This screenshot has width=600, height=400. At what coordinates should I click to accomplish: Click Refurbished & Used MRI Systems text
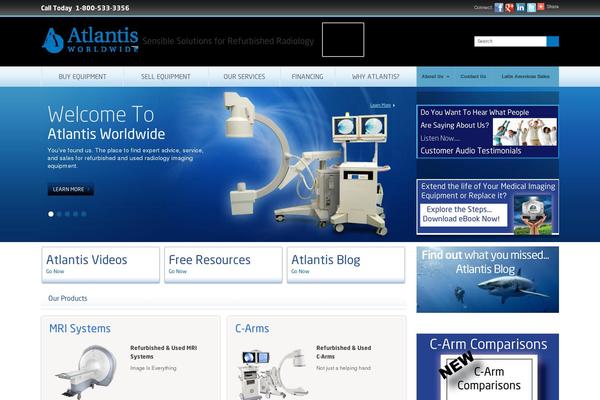164,352
